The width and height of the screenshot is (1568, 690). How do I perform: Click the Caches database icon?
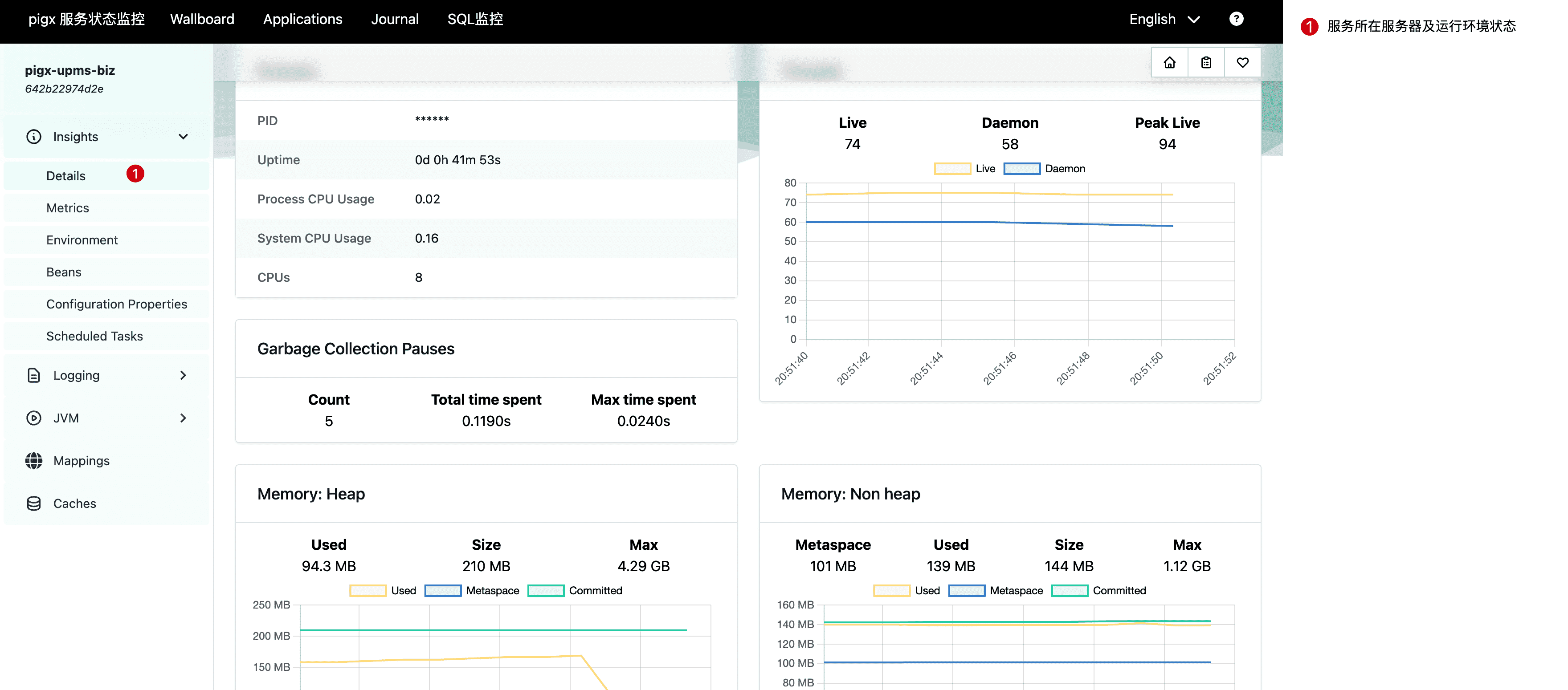[34, 503]
